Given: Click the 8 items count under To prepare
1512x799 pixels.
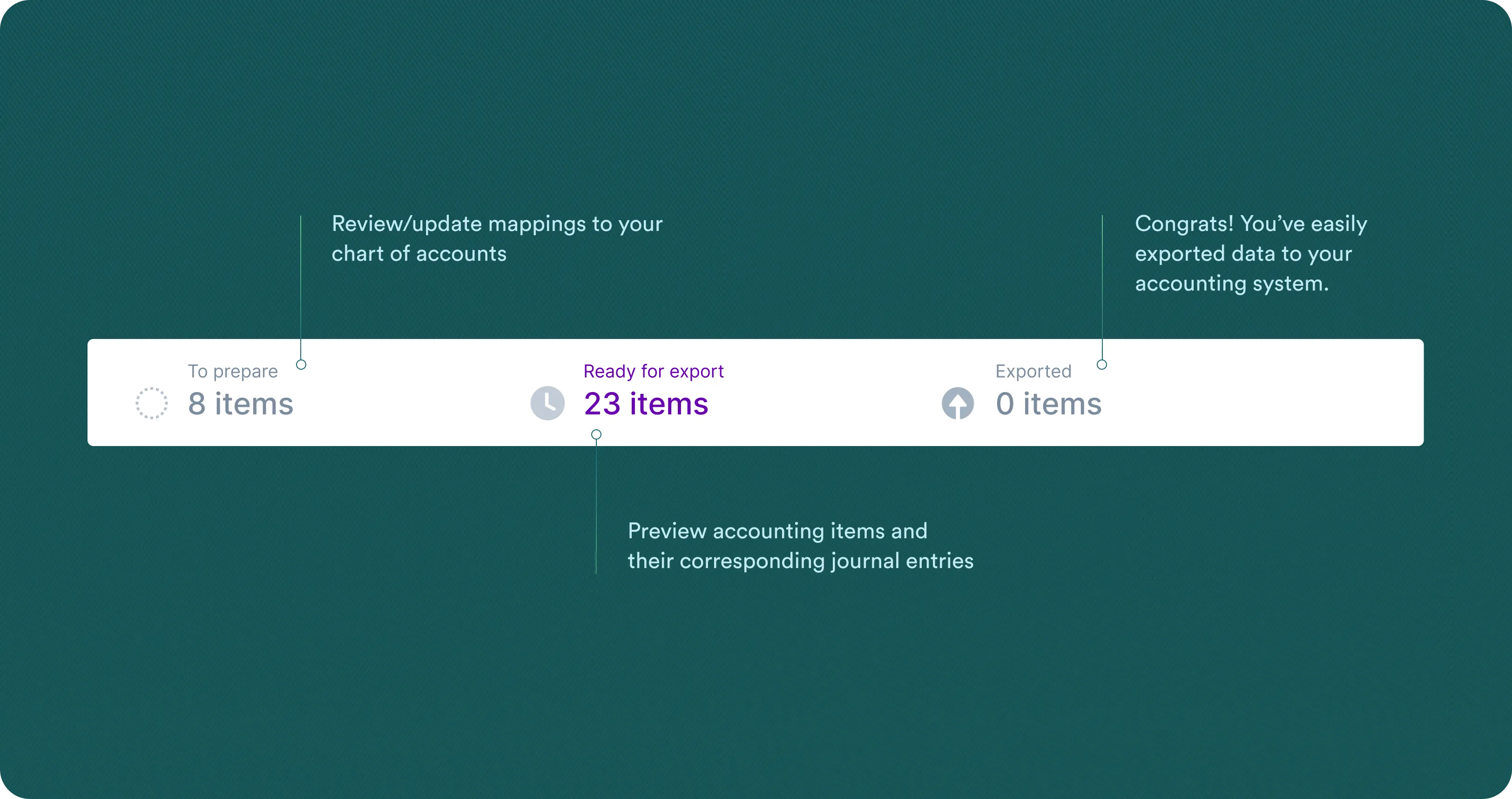Looking at the screenshot, I should [x=240, y=403].
